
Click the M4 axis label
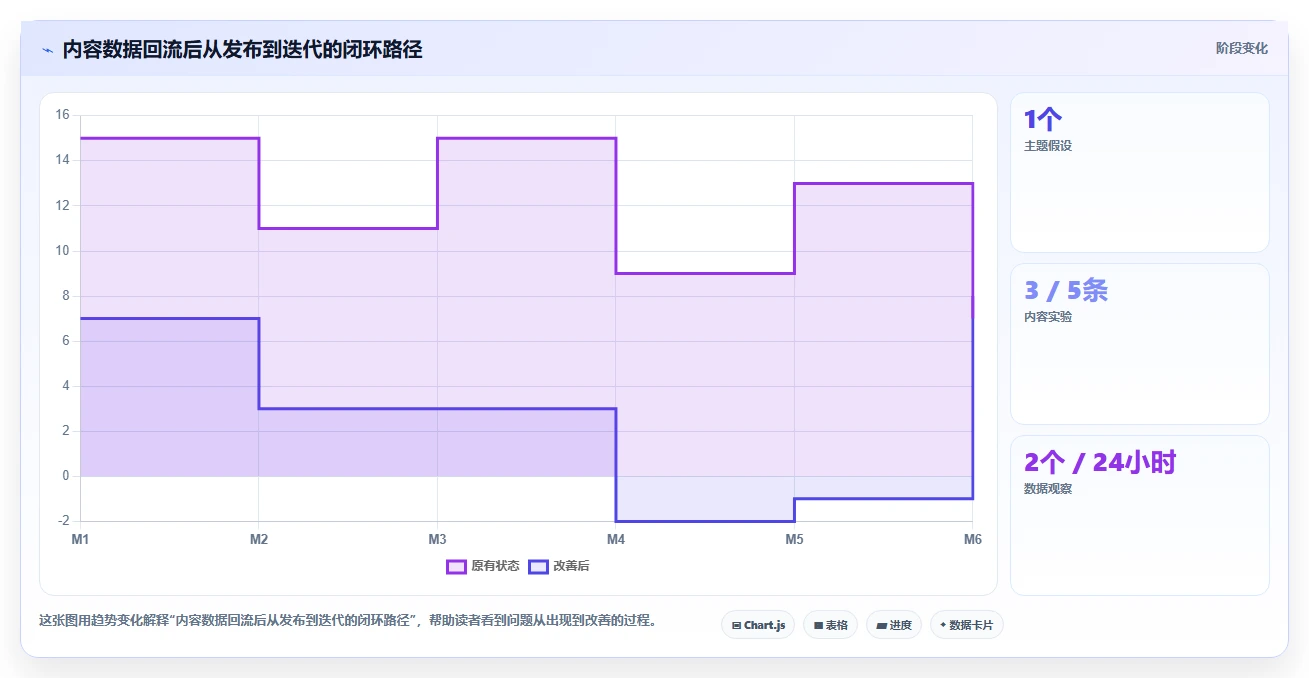pyautogui.click(x=616, y=540)
